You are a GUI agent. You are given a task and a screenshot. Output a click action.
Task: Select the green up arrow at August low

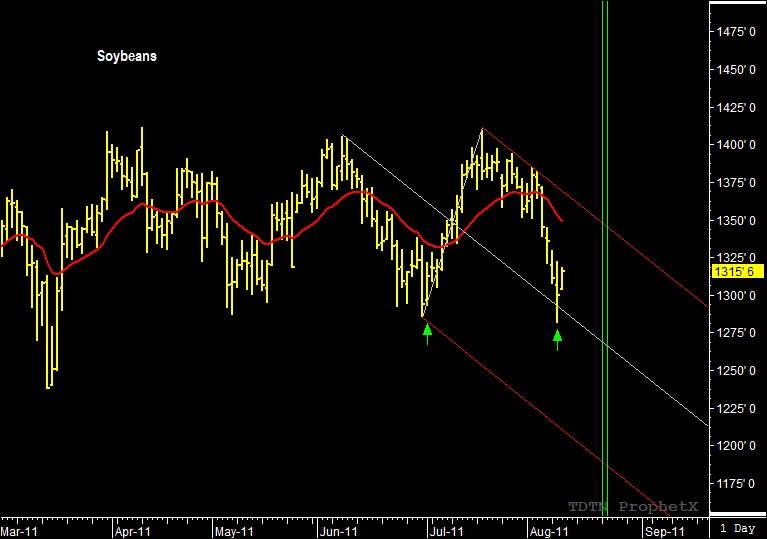pyautogui.click(x=557, y=340)
